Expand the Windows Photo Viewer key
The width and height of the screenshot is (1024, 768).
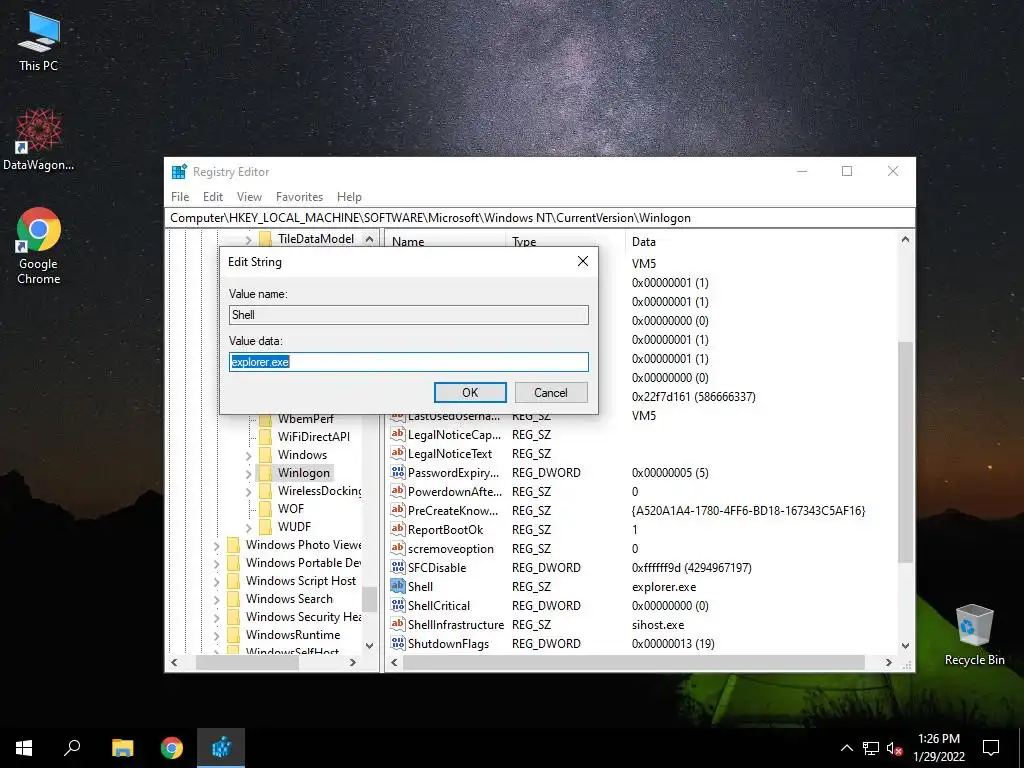[x=216, y=545]
